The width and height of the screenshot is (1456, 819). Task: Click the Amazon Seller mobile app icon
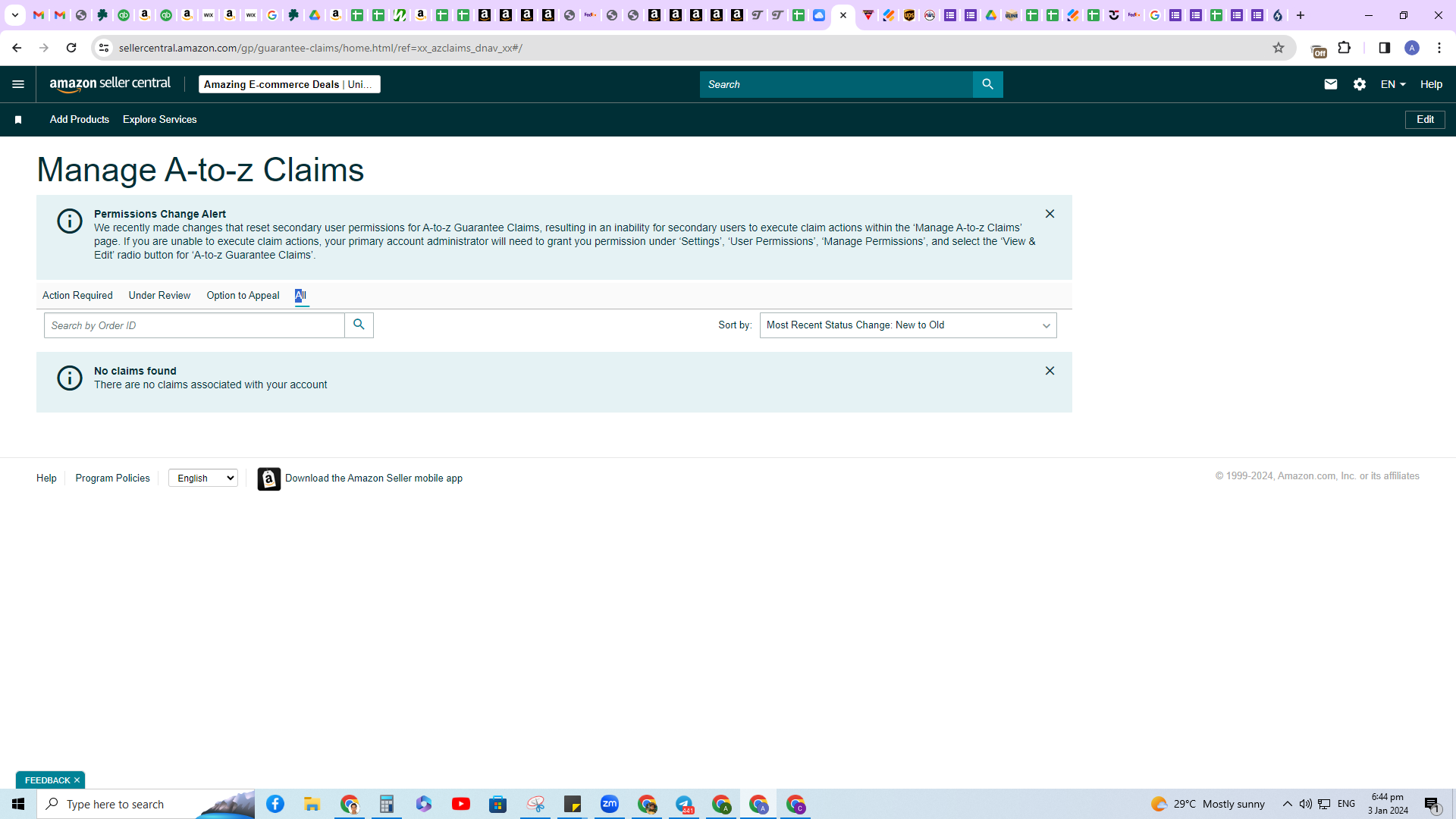[x=268, y=479]
